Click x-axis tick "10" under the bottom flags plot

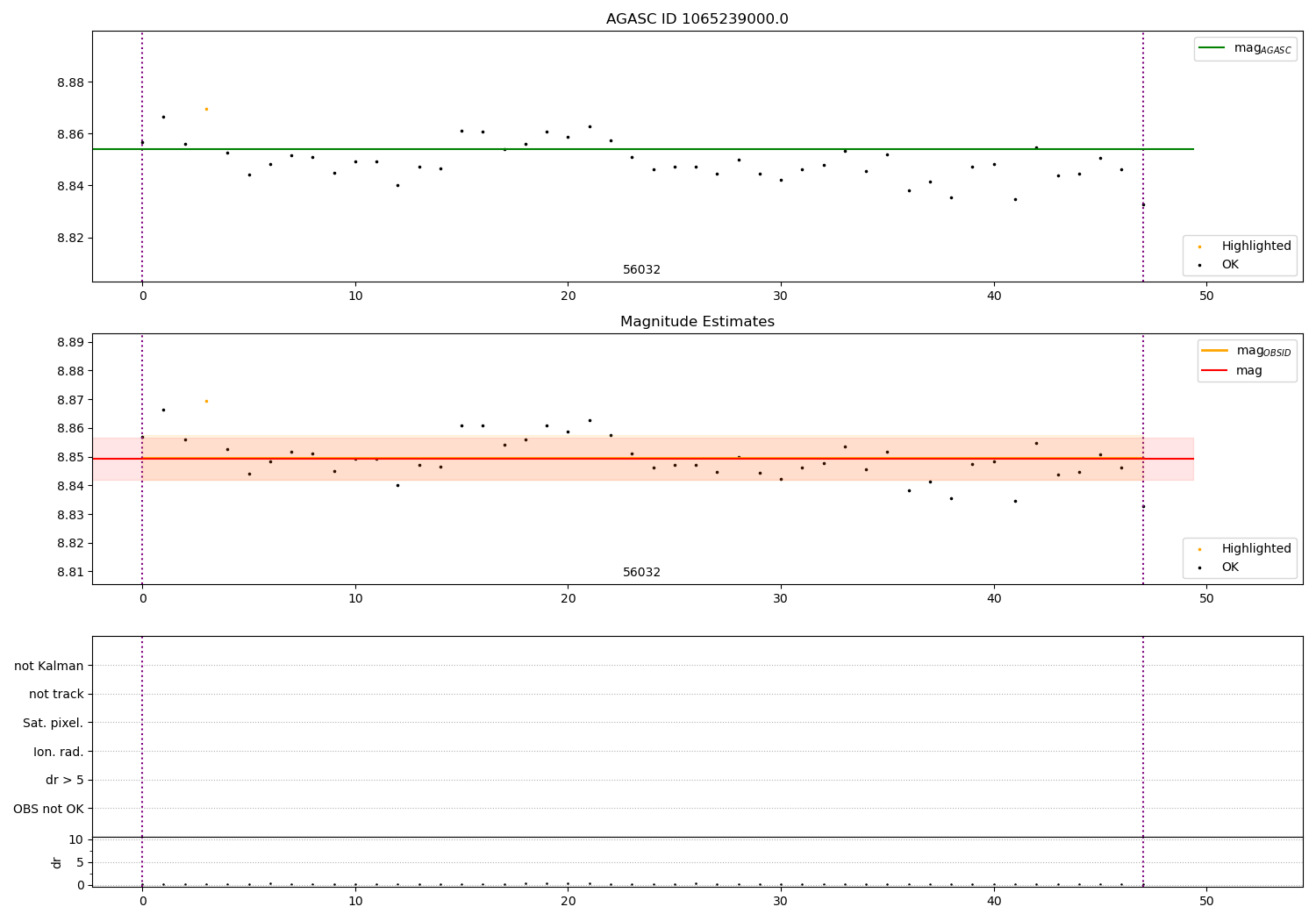click(355, 901)
